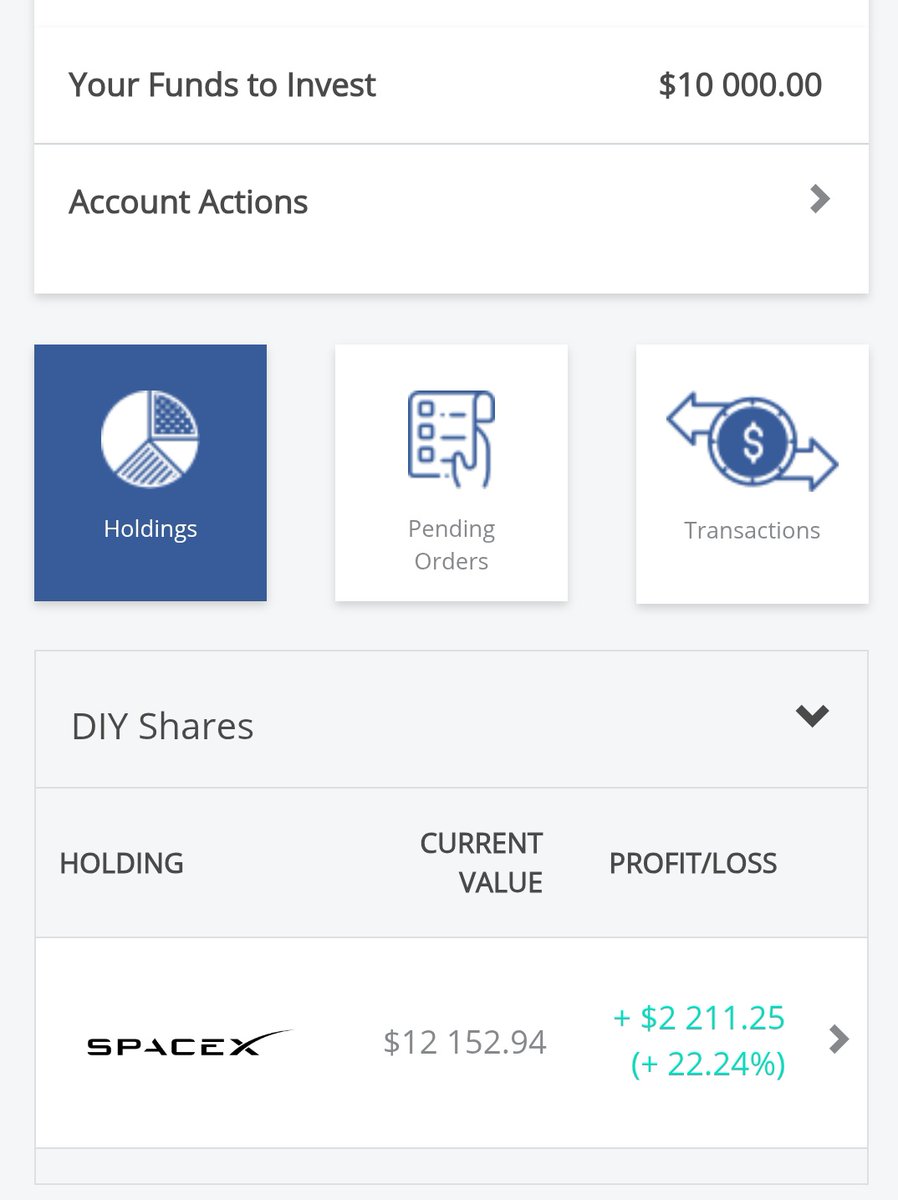Click the (+ 22.24%) percentage
The height and width of the screenshot is (1200, 898).
[708, 1065]
